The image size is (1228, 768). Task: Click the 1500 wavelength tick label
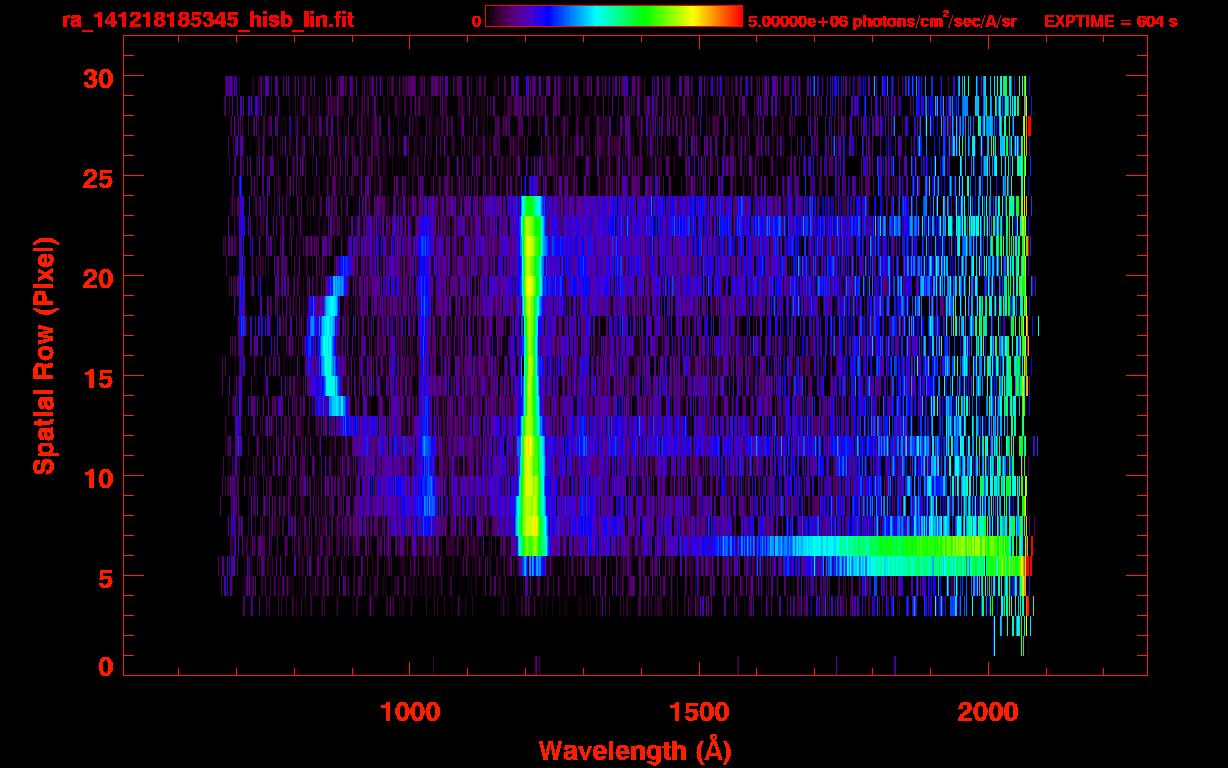699,712
